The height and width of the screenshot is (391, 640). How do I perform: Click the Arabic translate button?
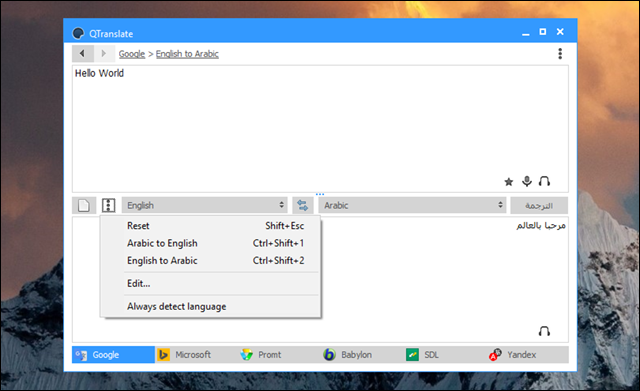539,205
